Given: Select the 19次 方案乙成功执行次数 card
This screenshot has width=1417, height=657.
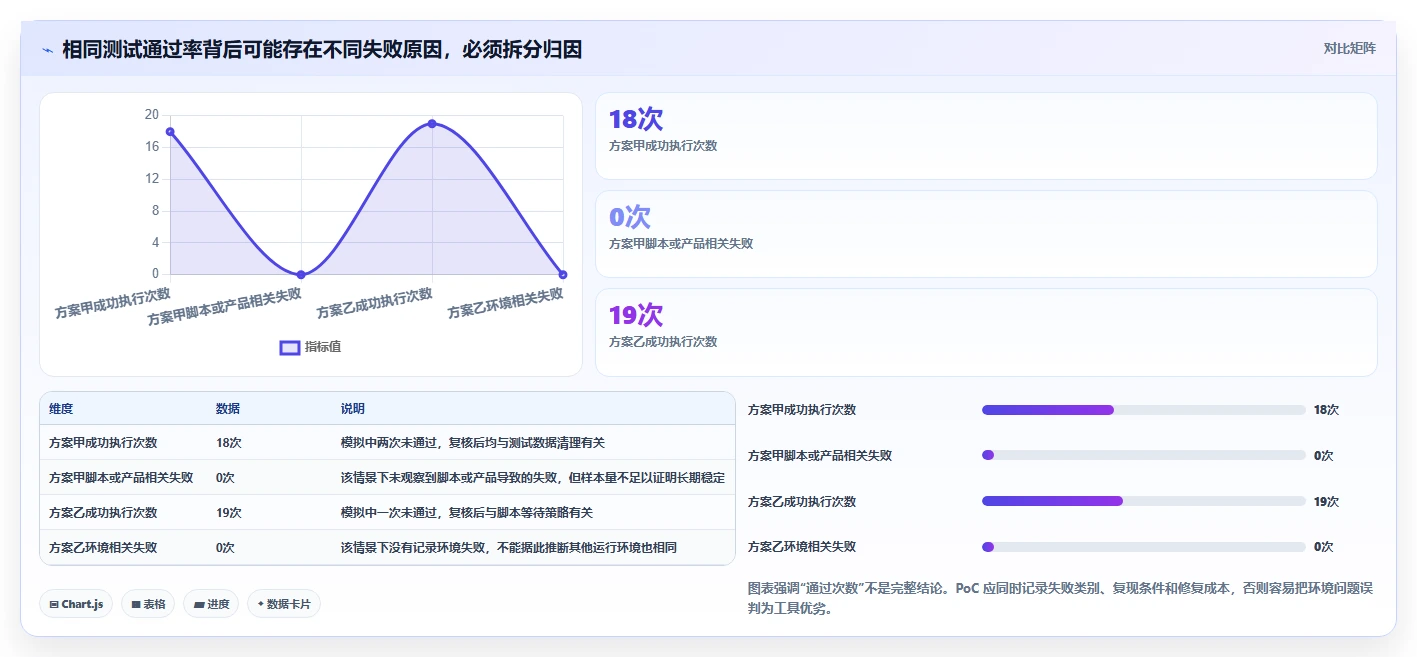Looking at the screenshot, I should 986,332.
